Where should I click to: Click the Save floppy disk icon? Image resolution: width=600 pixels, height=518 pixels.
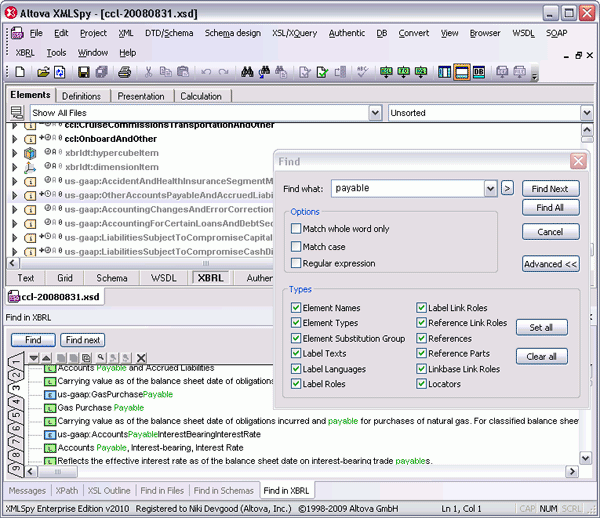point(83,72)
